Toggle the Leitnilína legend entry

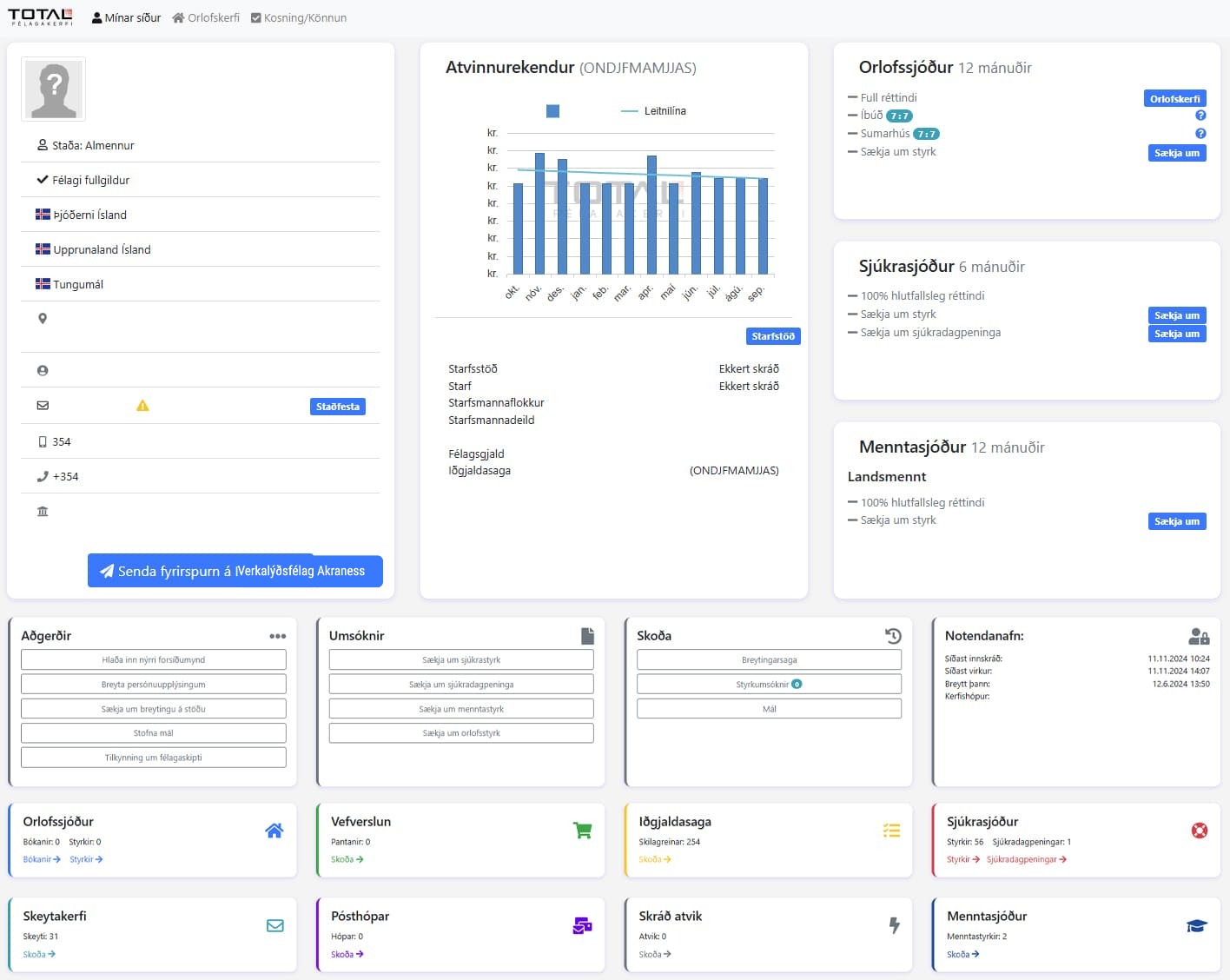pyautogui.click(x=654, y=111)
